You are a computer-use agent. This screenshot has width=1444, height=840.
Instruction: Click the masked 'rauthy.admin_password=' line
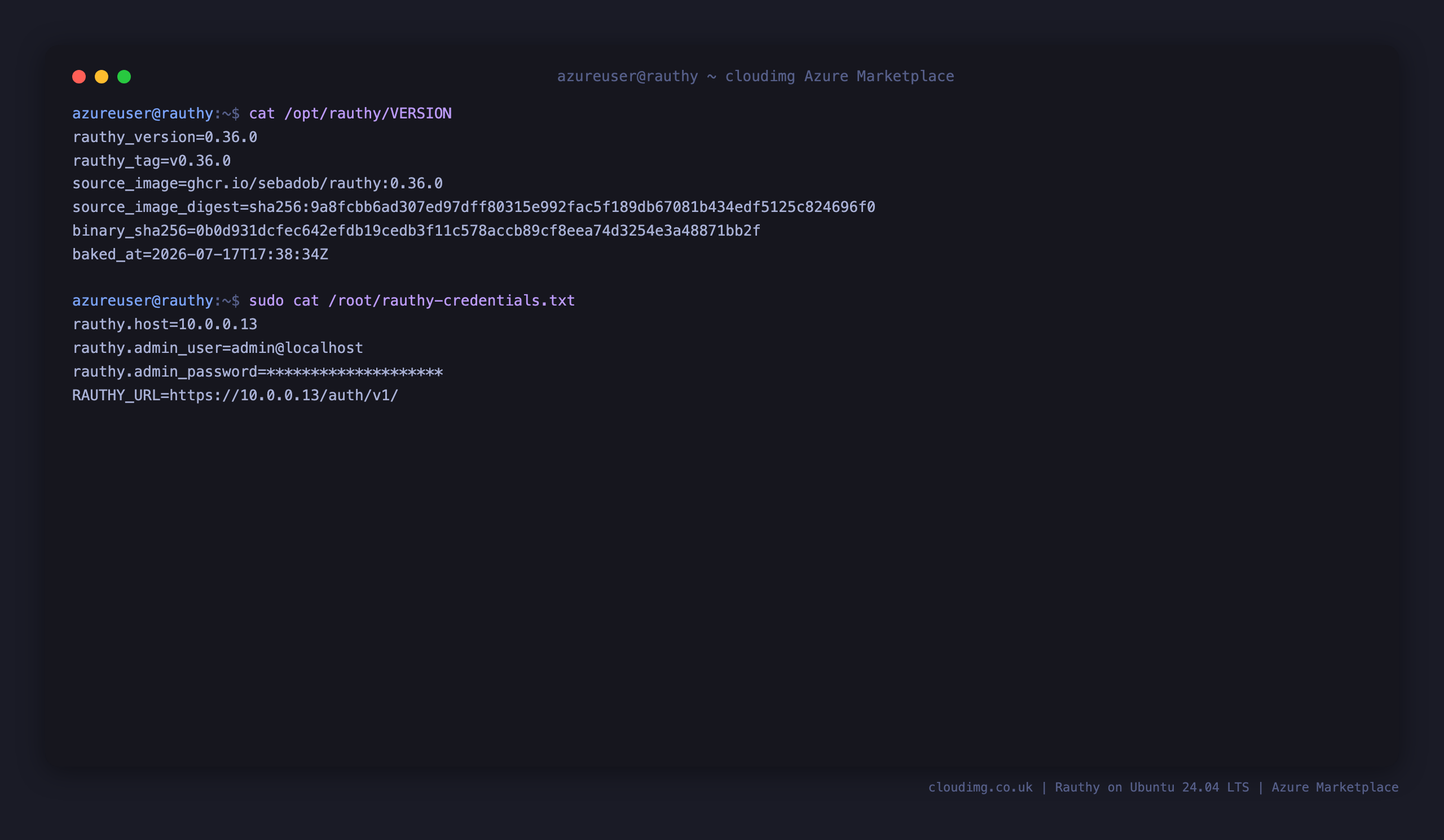point(257,372)
